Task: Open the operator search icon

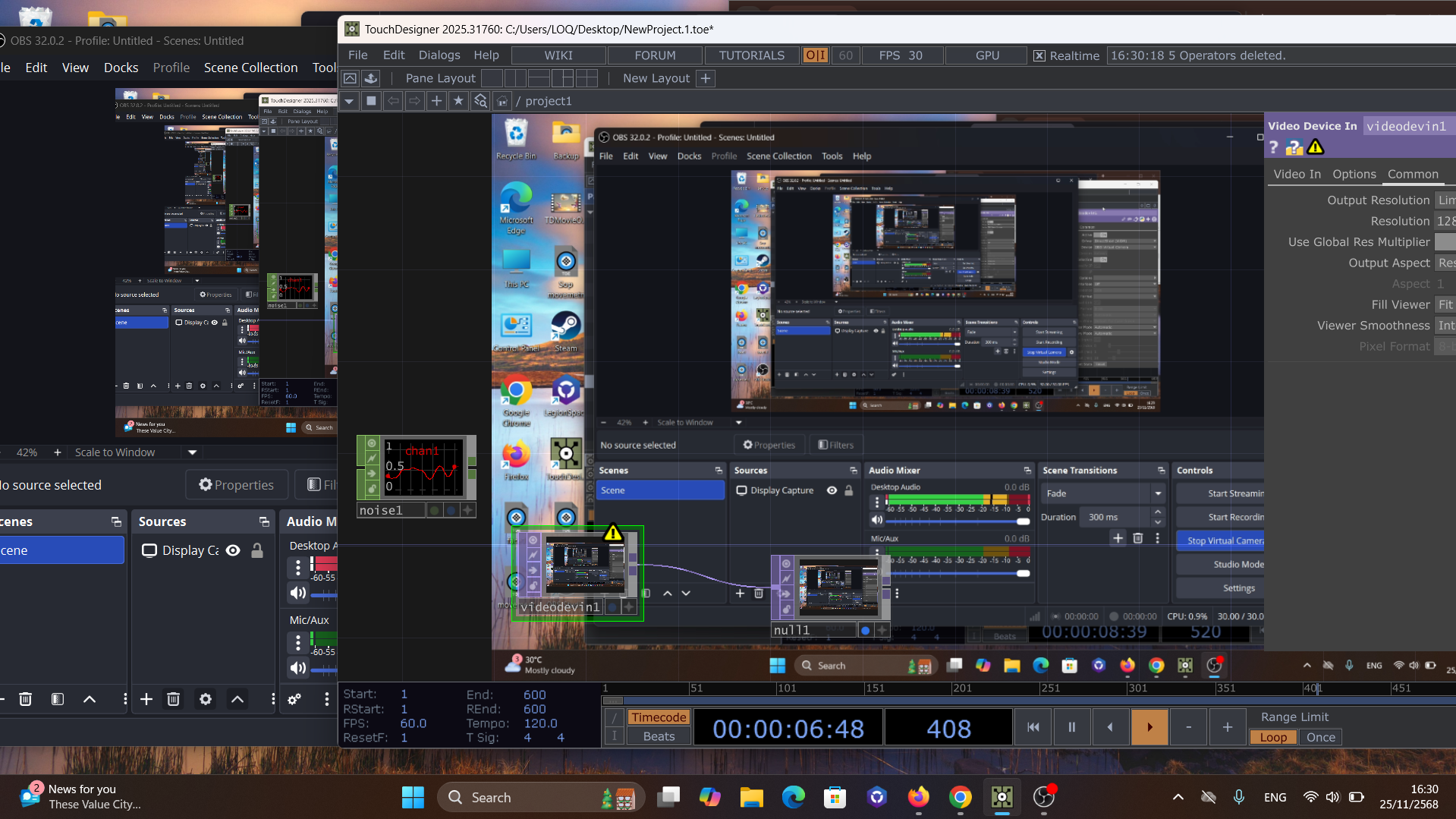Action: 480,101
